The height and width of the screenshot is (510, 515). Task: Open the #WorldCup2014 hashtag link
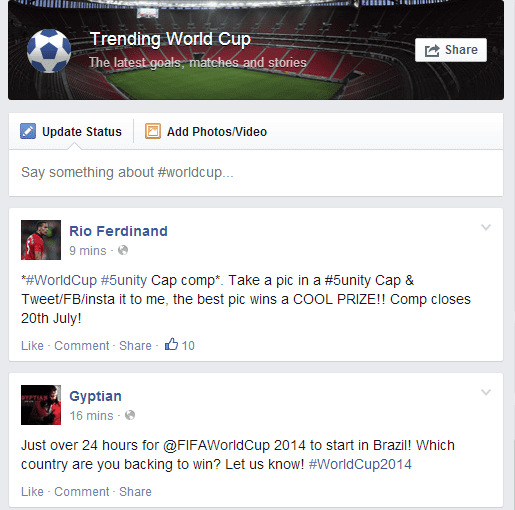pyautogui.click(x=360, y=464)
